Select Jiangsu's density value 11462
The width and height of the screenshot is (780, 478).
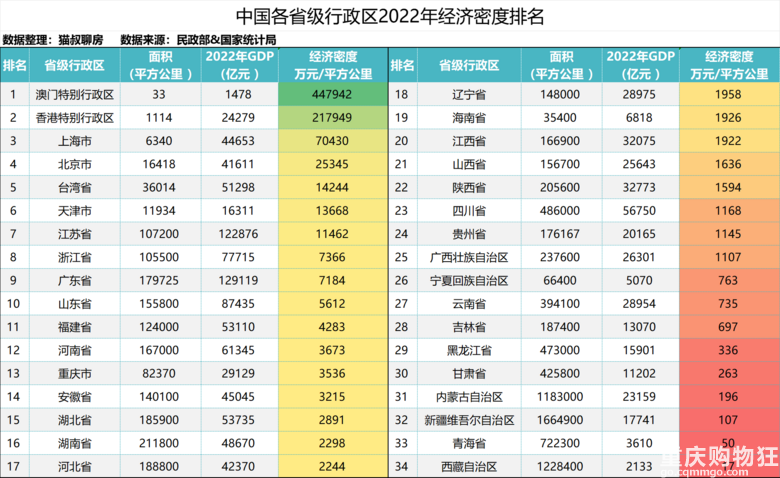[333, 234]
